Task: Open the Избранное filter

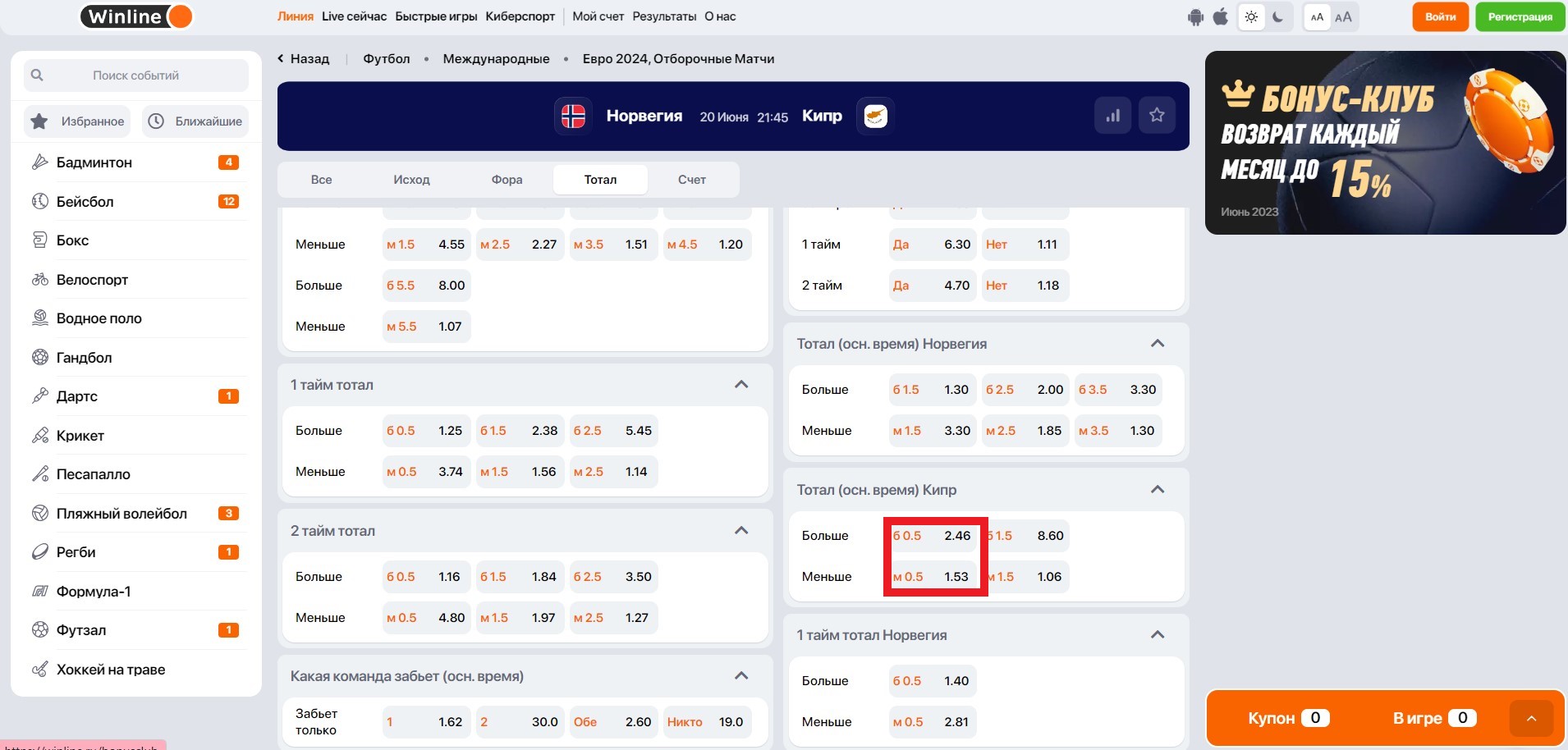Action: pos(77,121)
